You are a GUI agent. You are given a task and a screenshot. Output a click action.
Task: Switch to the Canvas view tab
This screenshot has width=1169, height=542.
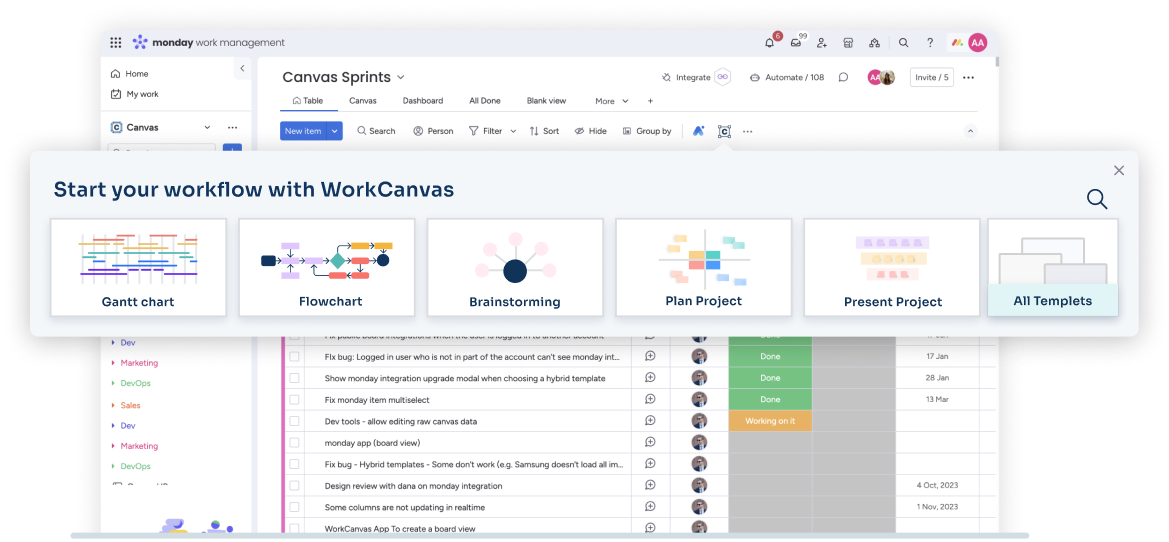click(362, 101)
